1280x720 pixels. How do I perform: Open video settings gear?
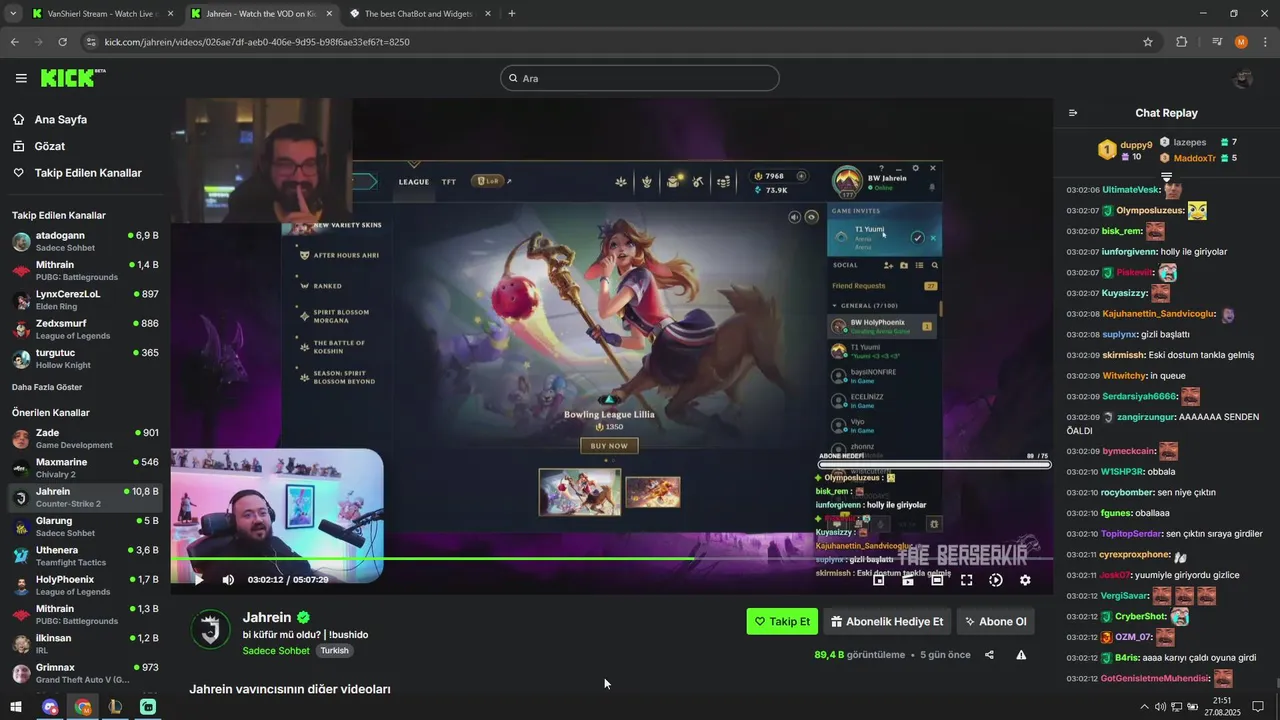tap(1025, 580)
